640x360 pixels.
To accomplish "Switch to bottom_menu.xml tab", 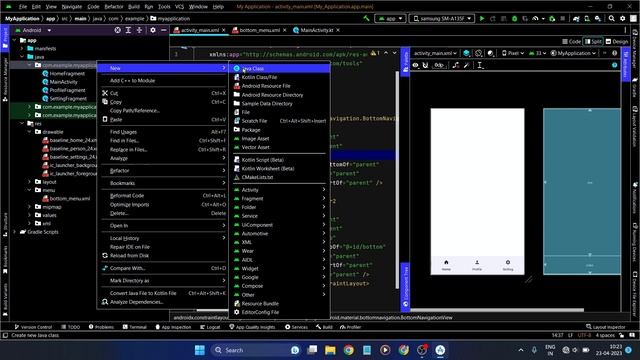I will 259,30.
